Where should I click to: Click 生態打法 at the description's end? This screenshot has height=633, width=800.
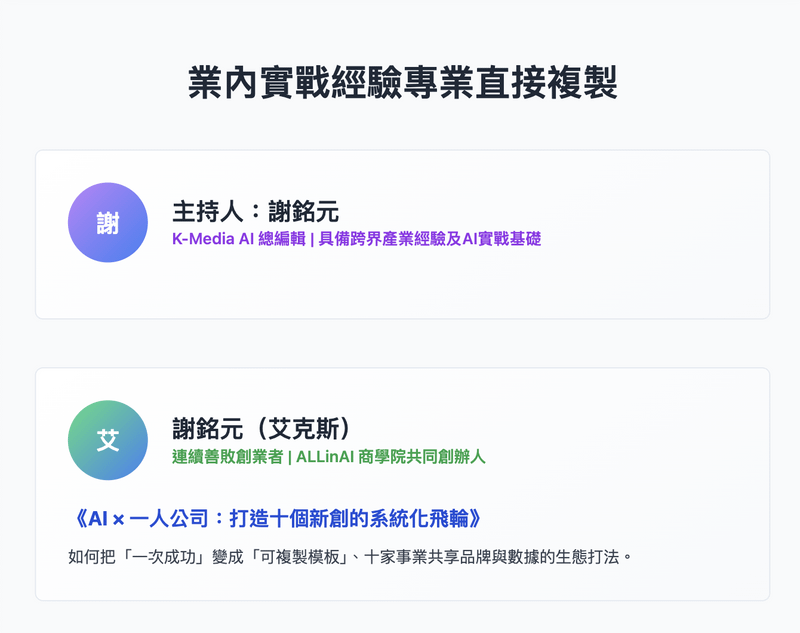[x=588, y=555]
